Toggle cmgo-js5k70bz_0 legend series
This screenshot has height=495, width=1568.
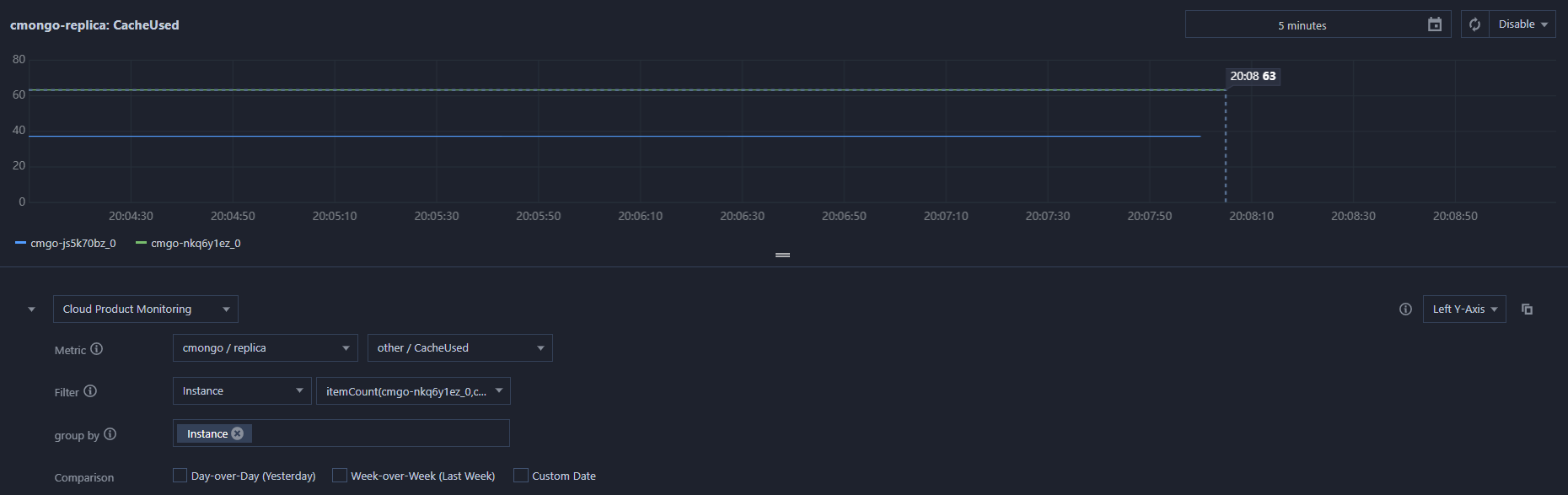pyautogui.click(x=66, y=244)
